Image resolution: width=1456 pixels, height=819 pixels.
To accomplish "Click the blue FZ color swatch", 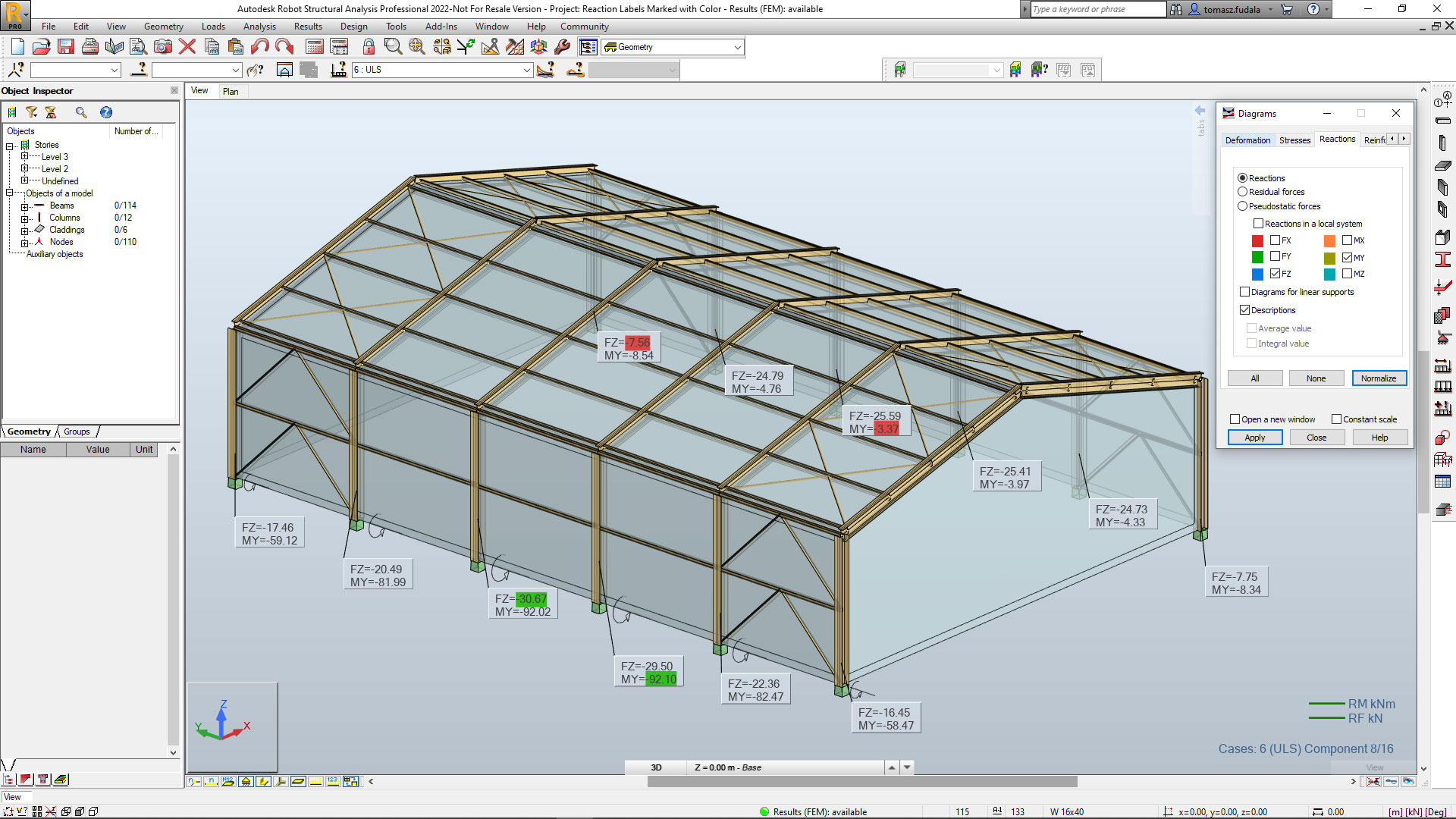I will point(1257,274).
